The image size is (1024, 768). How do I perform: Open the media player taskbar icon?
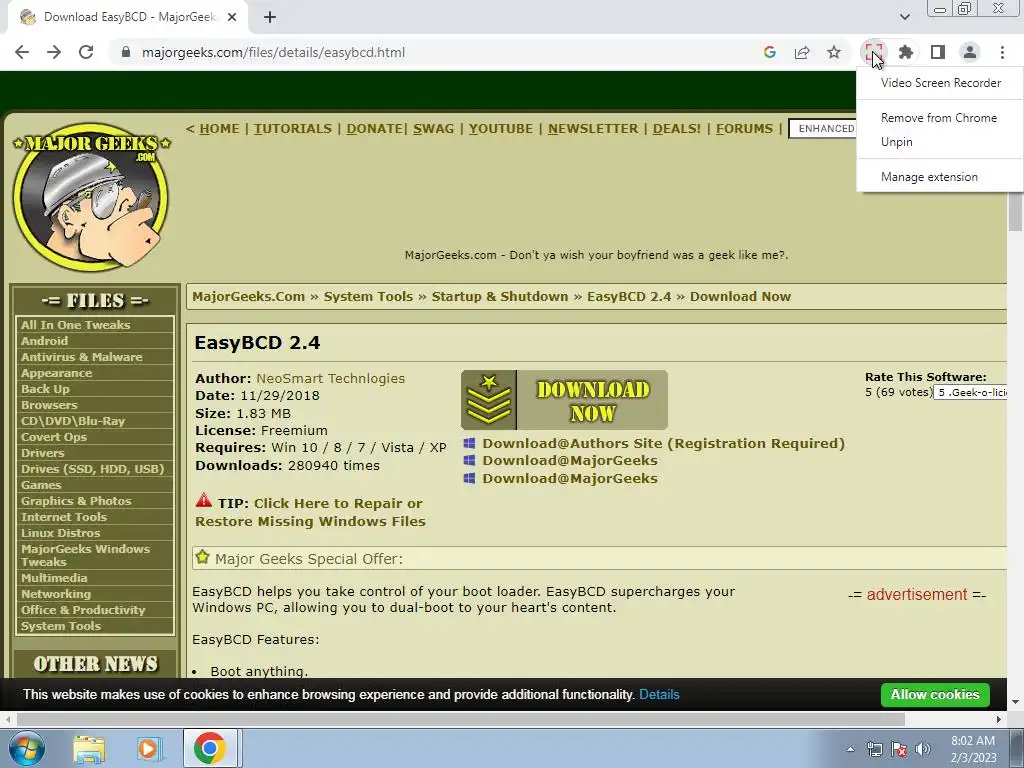(x=148, y=748)
